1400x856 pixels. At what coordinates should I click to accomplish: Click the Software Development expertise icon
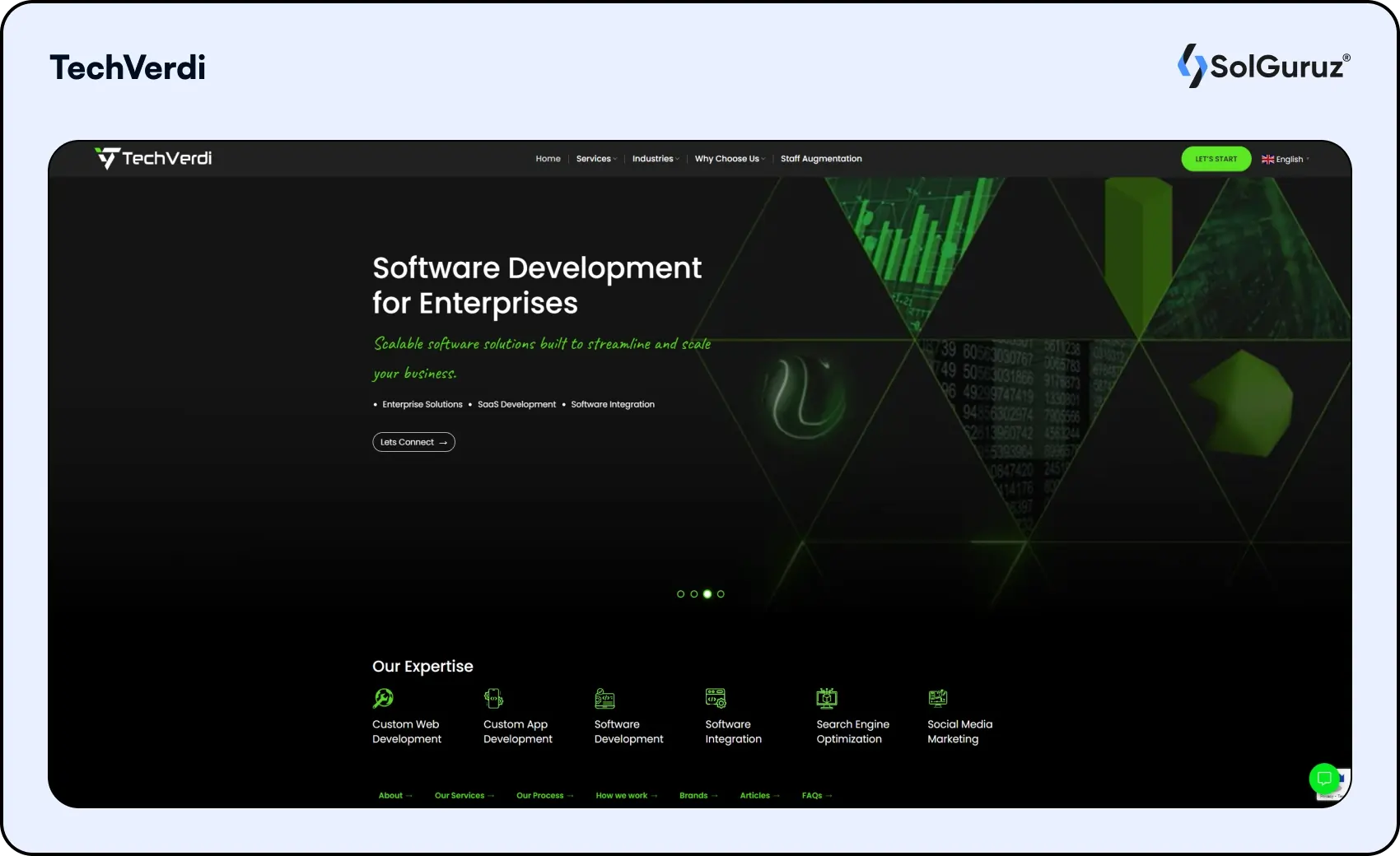click(x=604, y=698)
